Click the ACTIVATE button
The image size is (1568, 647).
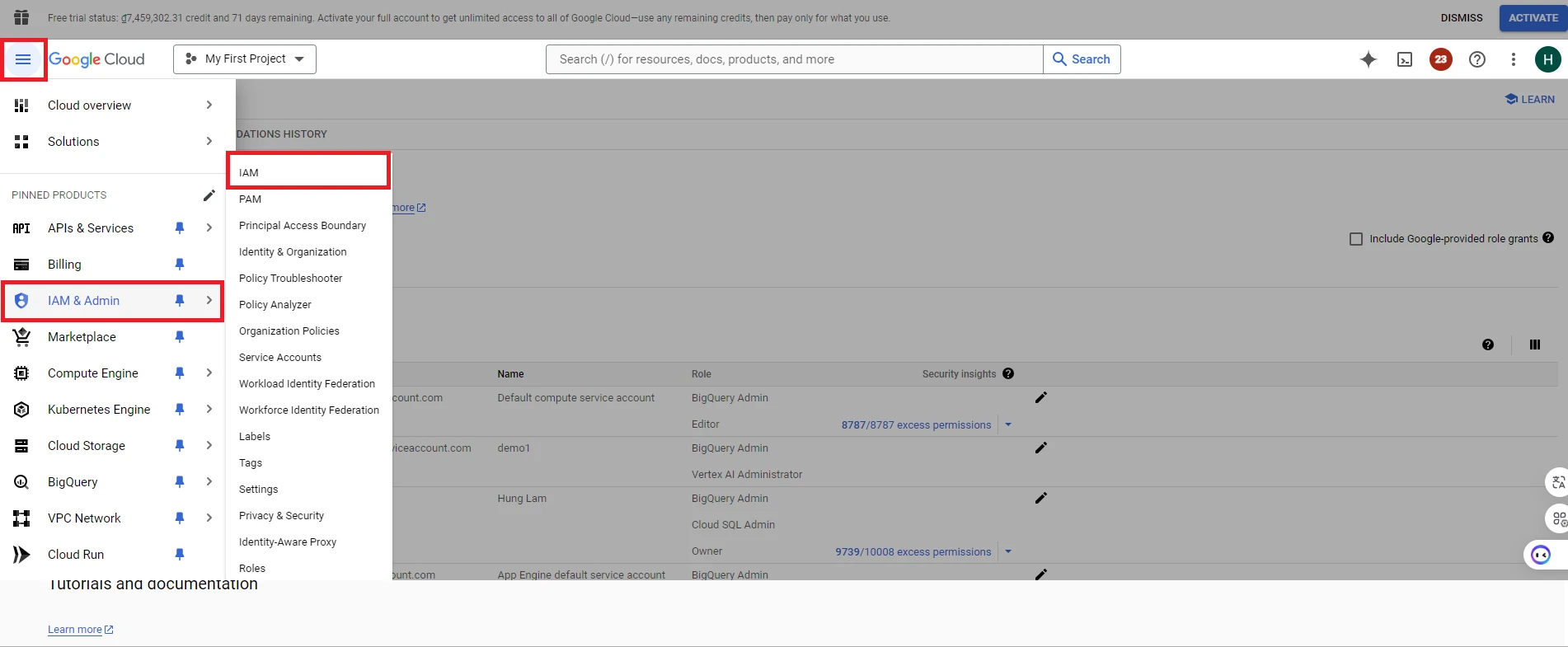[1533, 18]
